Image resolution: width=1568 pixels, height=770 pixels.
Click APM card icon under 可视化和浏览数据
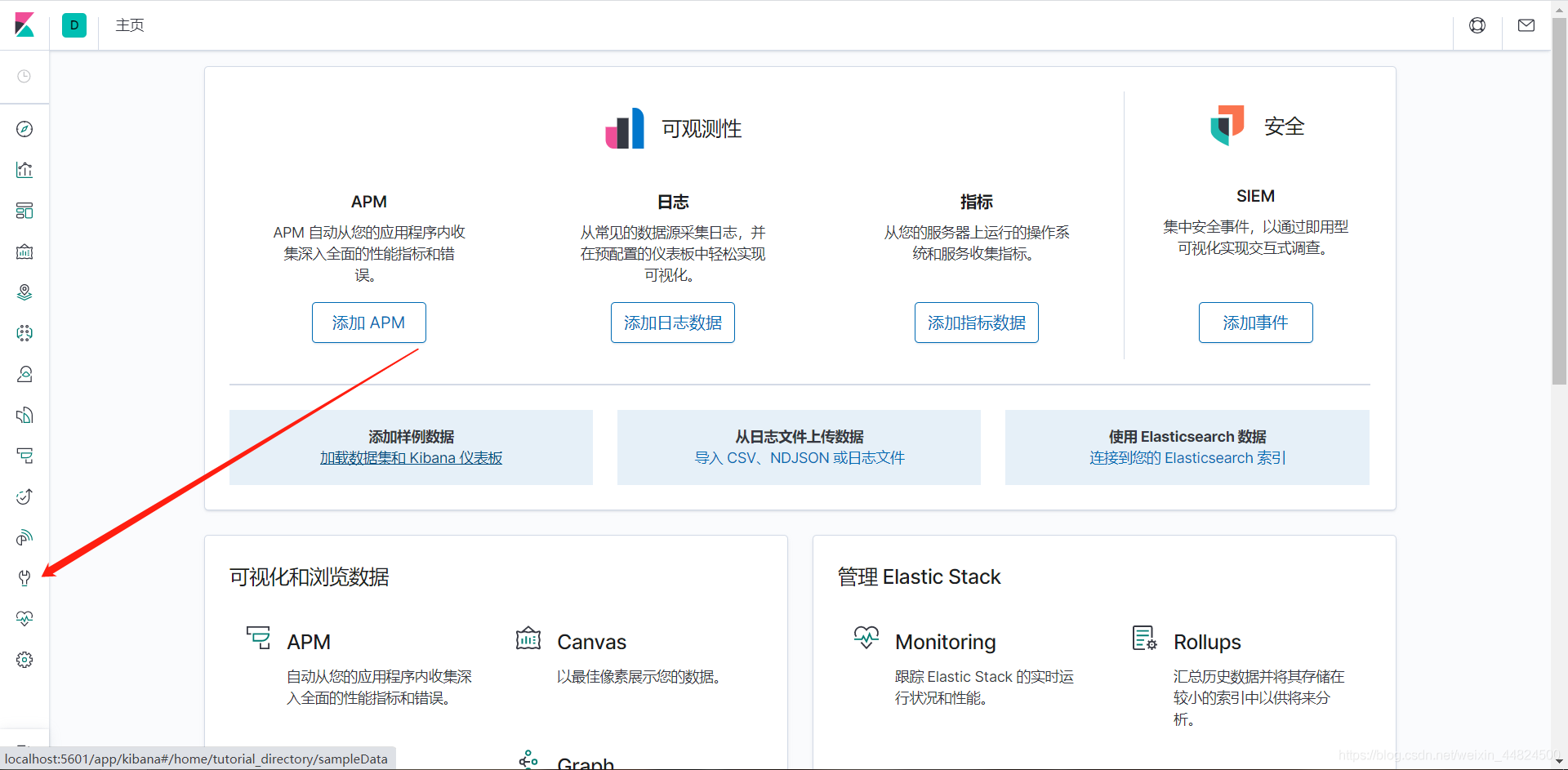259,638
